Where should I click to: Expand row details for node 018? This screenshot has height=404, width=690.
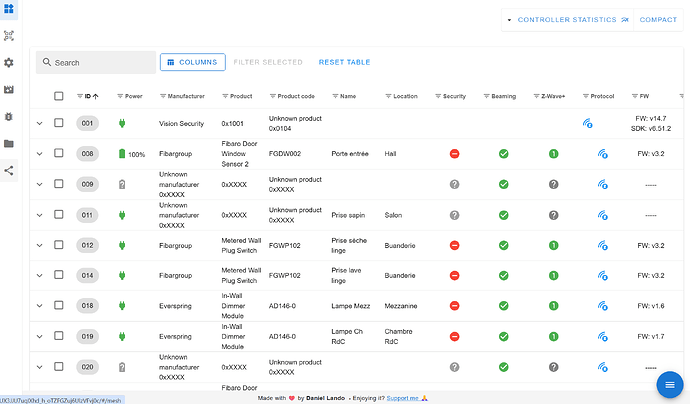[x=40, y=306]
